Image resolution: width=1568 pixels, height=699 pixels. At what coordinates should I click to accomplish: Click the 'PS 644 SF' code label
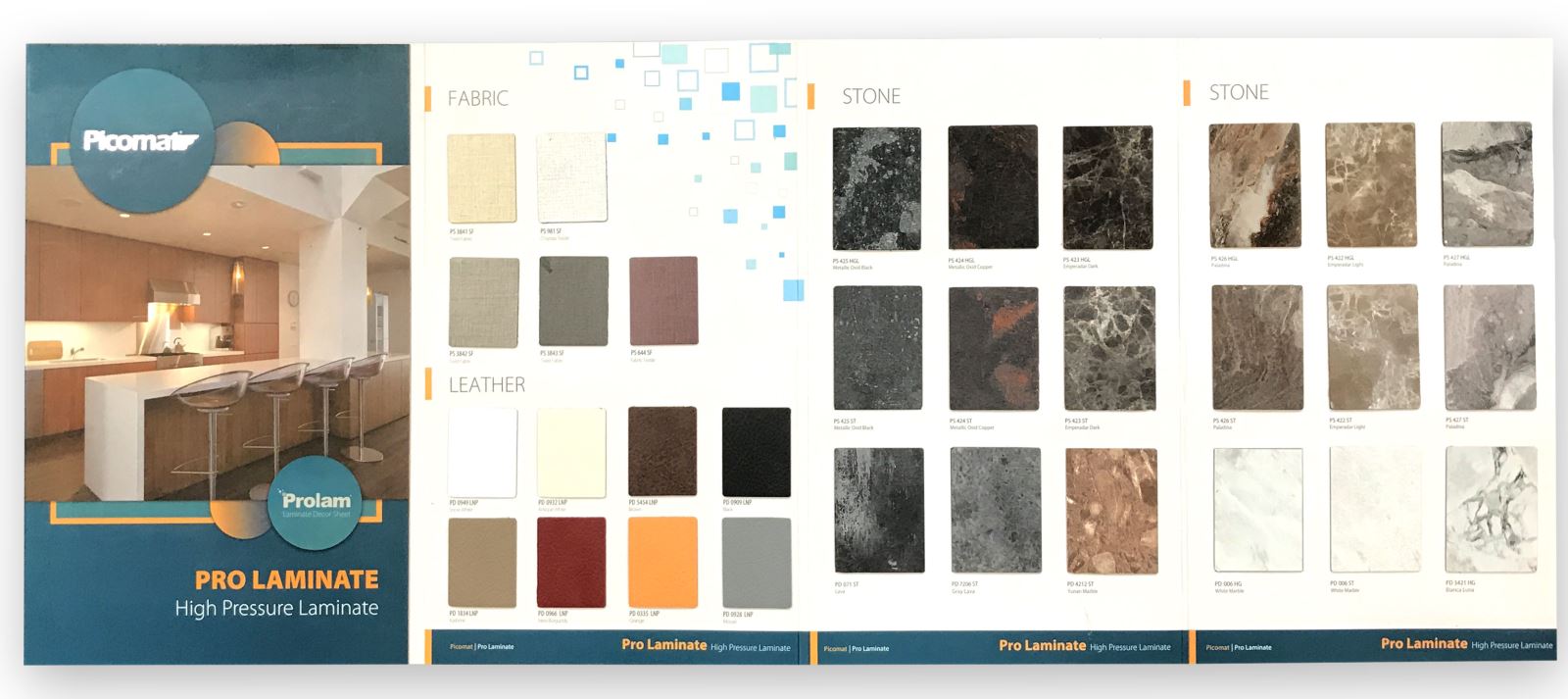pos(641,353)
